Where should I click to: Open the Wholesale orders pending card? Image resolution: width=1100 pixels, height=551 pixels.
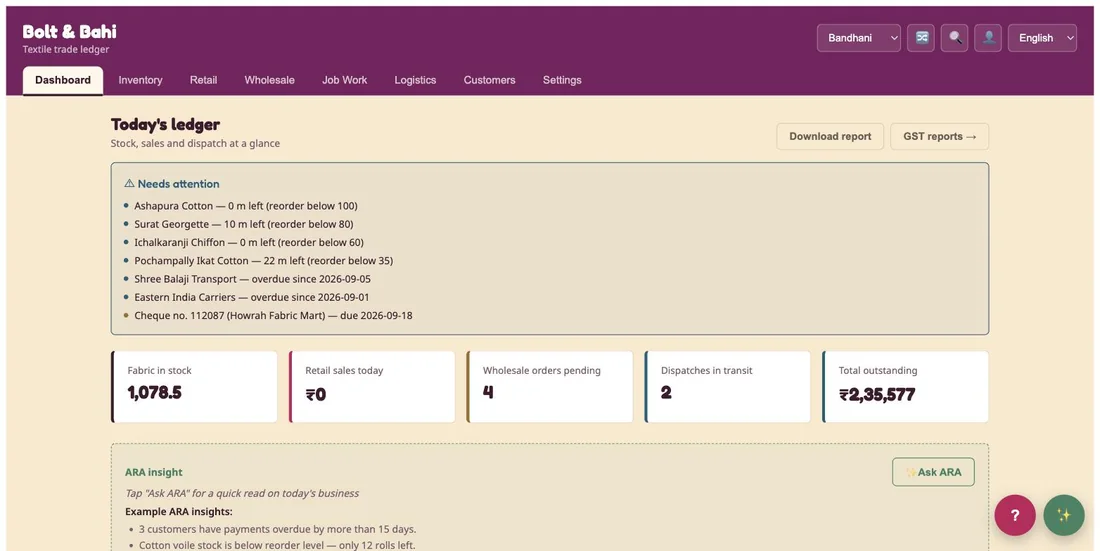(549, 387)
